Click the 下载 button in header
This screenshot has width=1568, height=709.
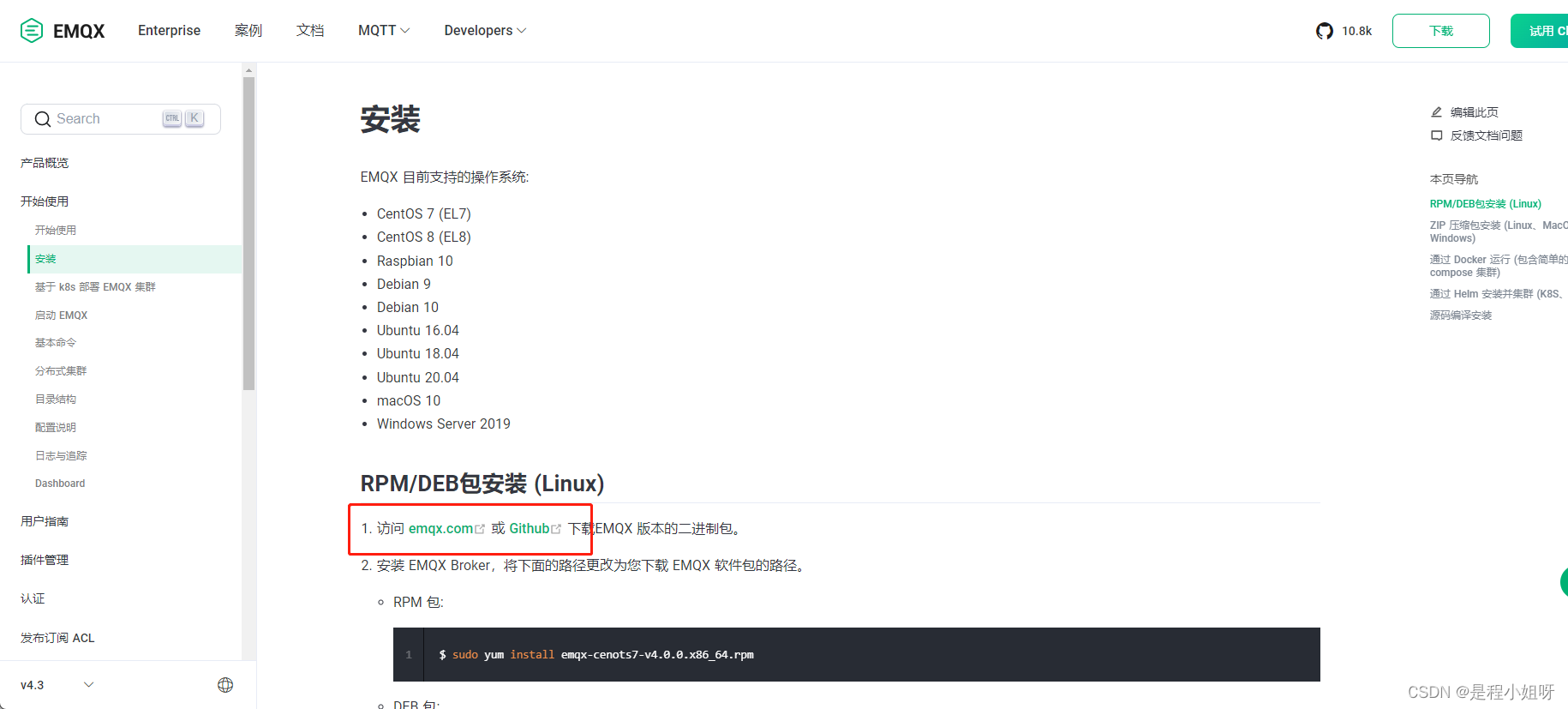tap(1441, 31)
